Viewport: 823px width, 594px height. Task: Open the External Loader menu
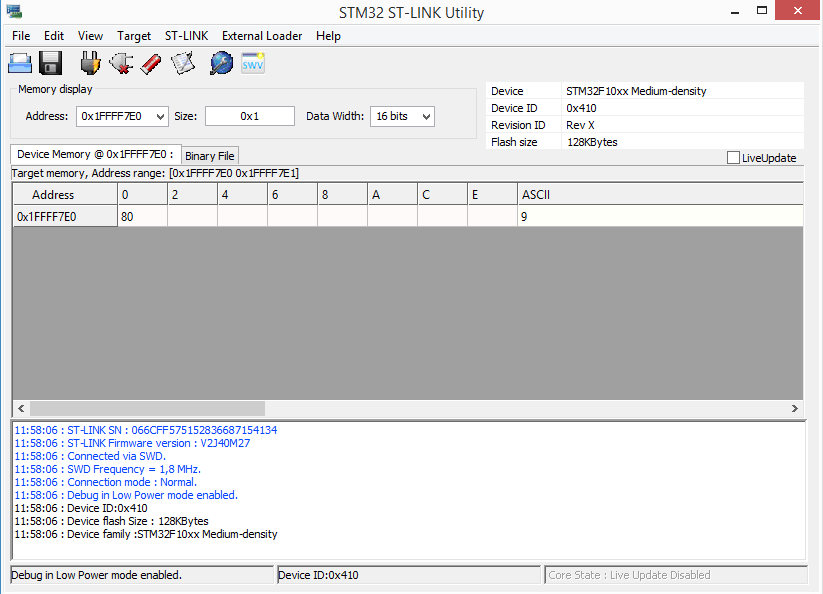pyautogui.click(x=262, y=36)
